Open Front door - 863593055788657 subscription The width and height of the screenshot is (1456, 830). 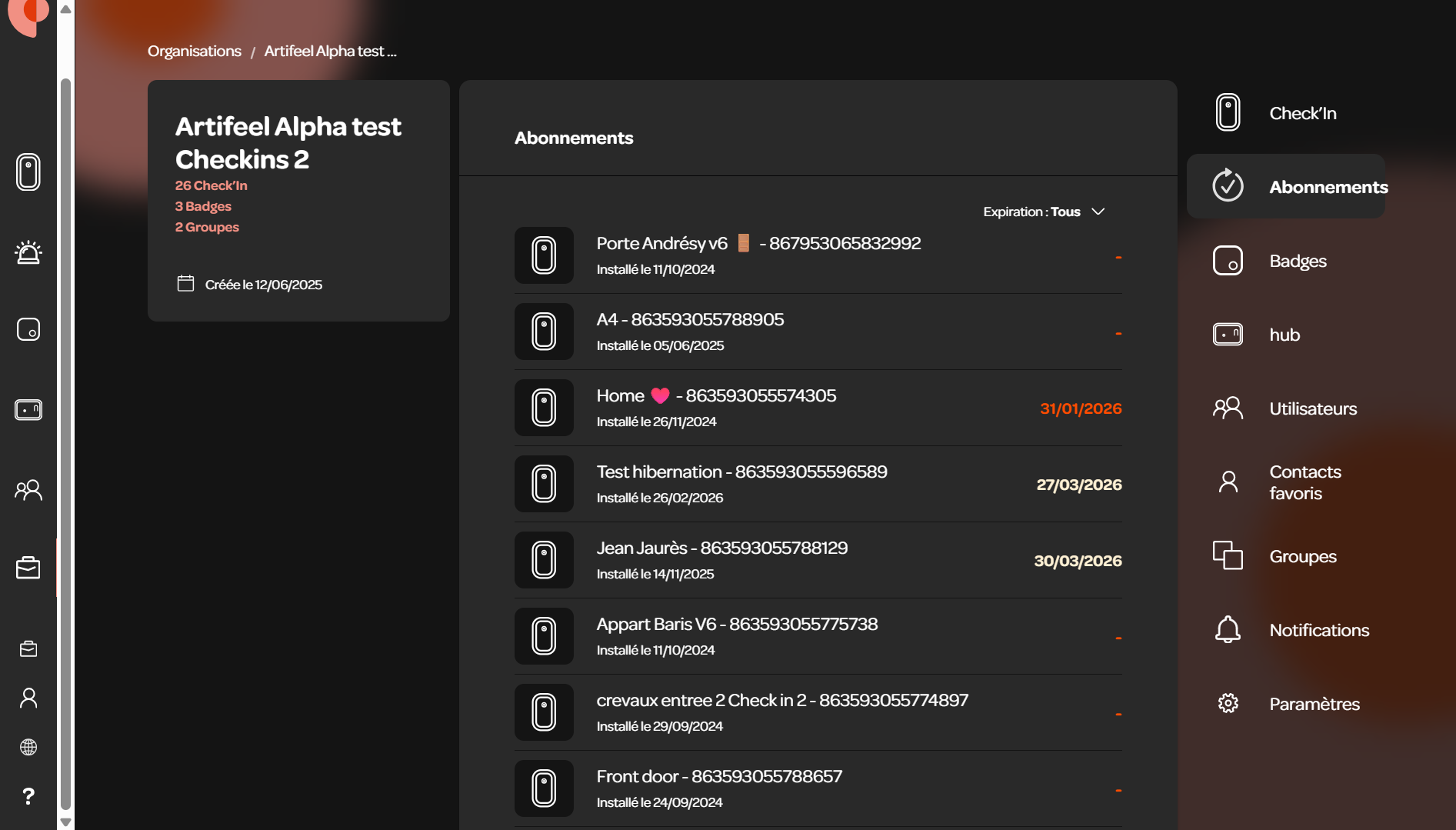tap(818, 788)
